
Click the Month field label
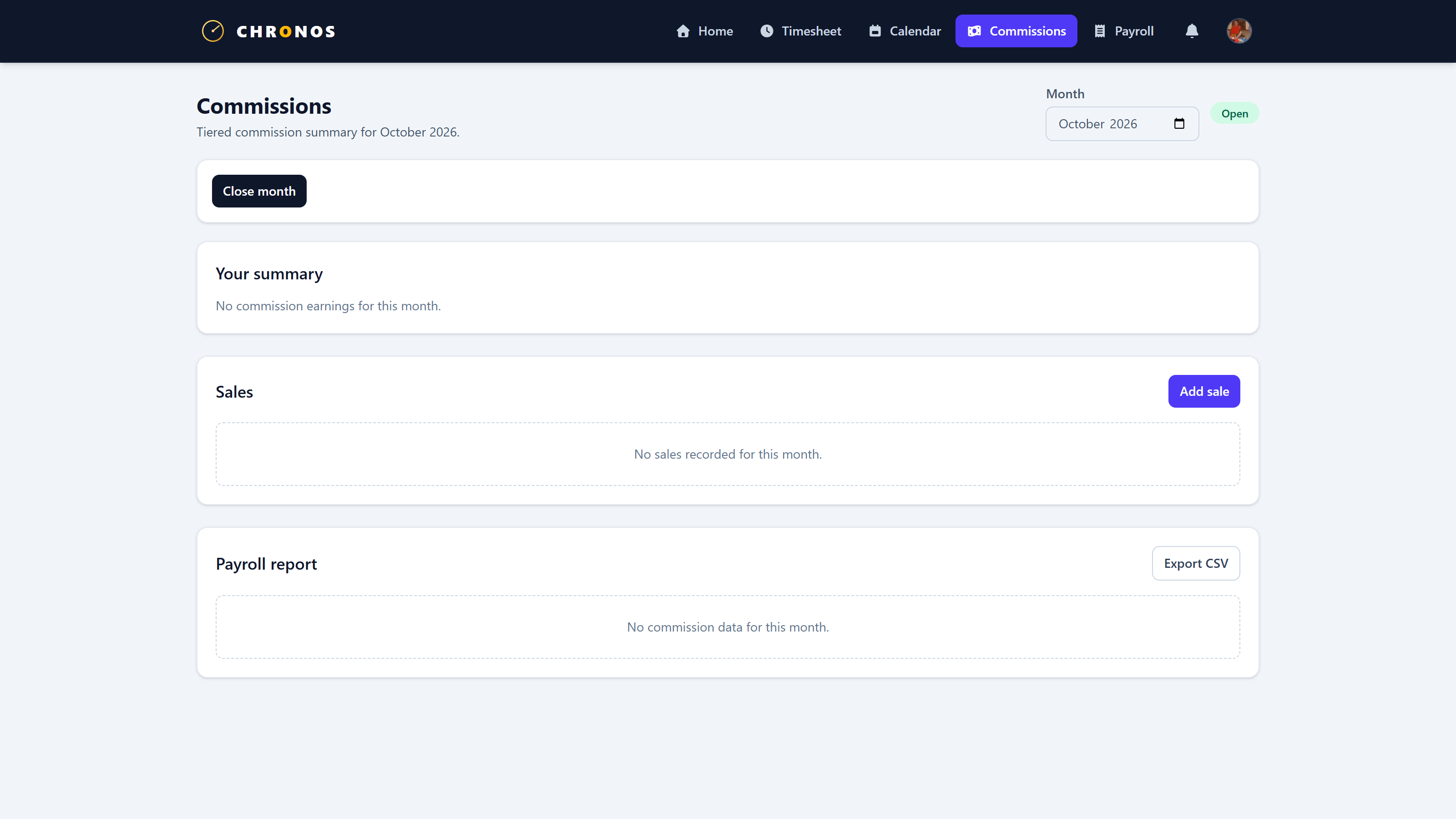point(1065,94)
